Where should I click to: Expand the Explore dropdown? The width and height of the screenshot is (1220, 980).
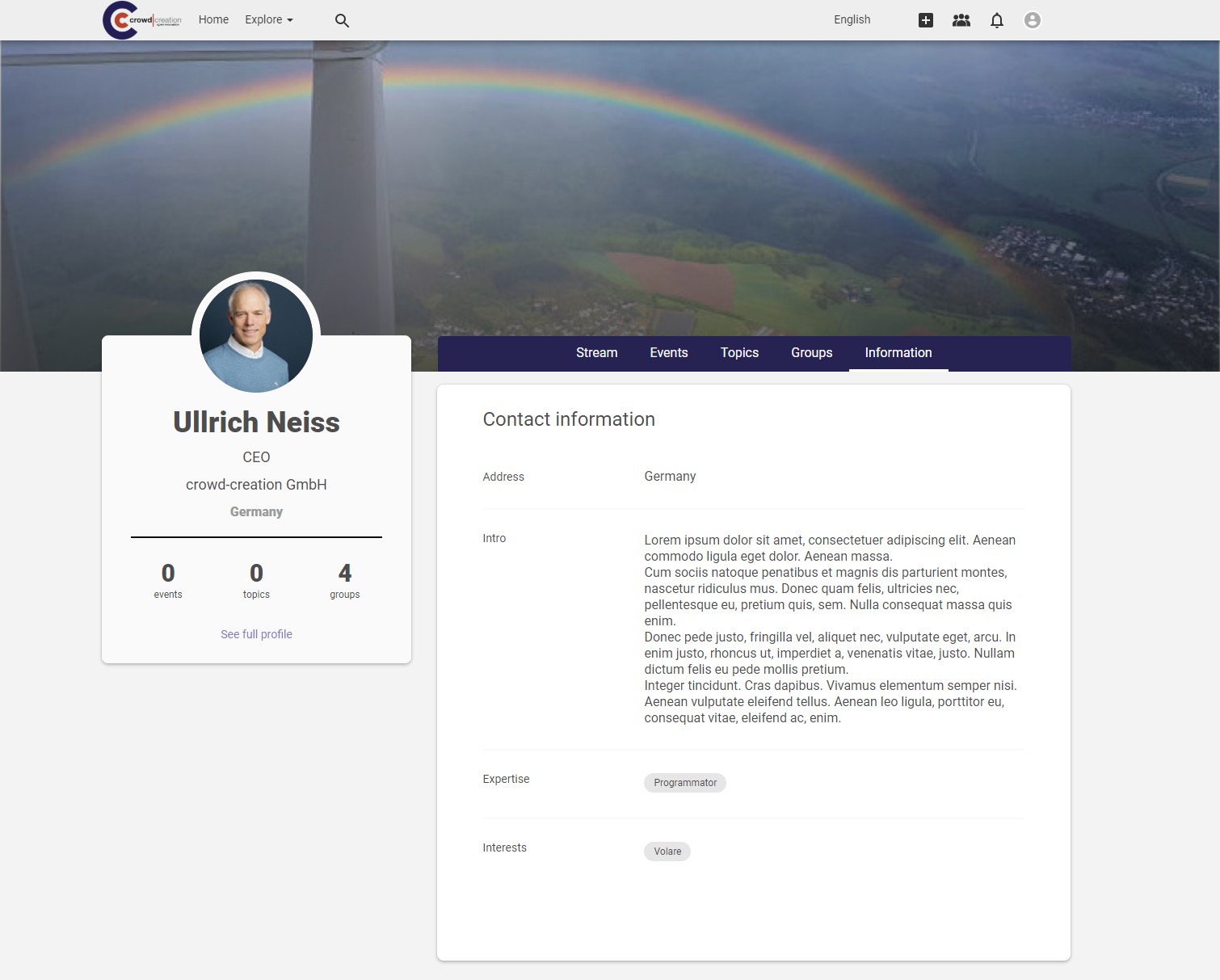[x=268, y=19]
